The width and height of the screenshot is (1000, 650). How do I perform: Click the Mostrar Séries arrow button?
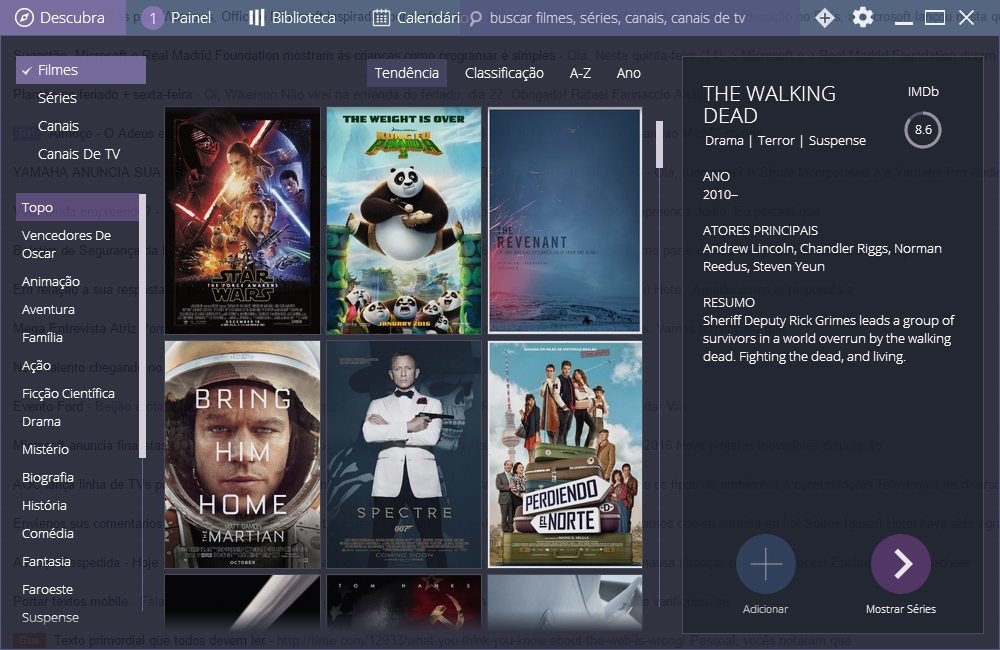pyautogui.click(x=900, y=564)
